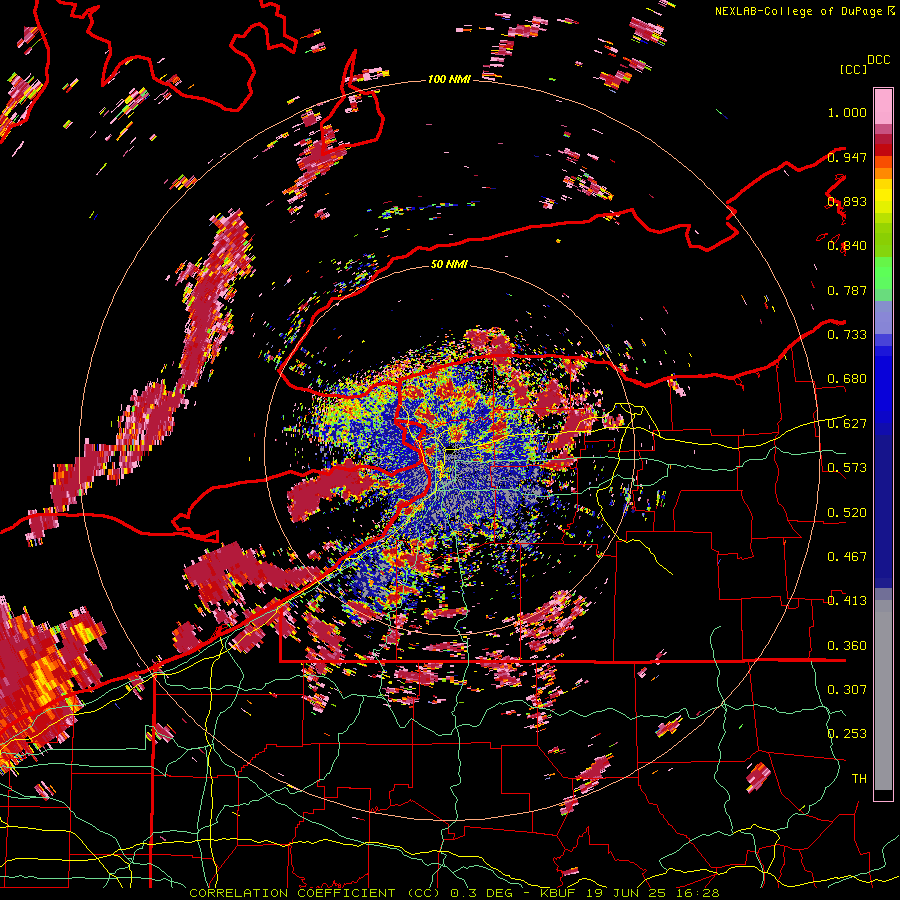Click the 0.413 scale value
Image resolution: width=900 pixels, height=900 pixels.
[x=847, y=601]
